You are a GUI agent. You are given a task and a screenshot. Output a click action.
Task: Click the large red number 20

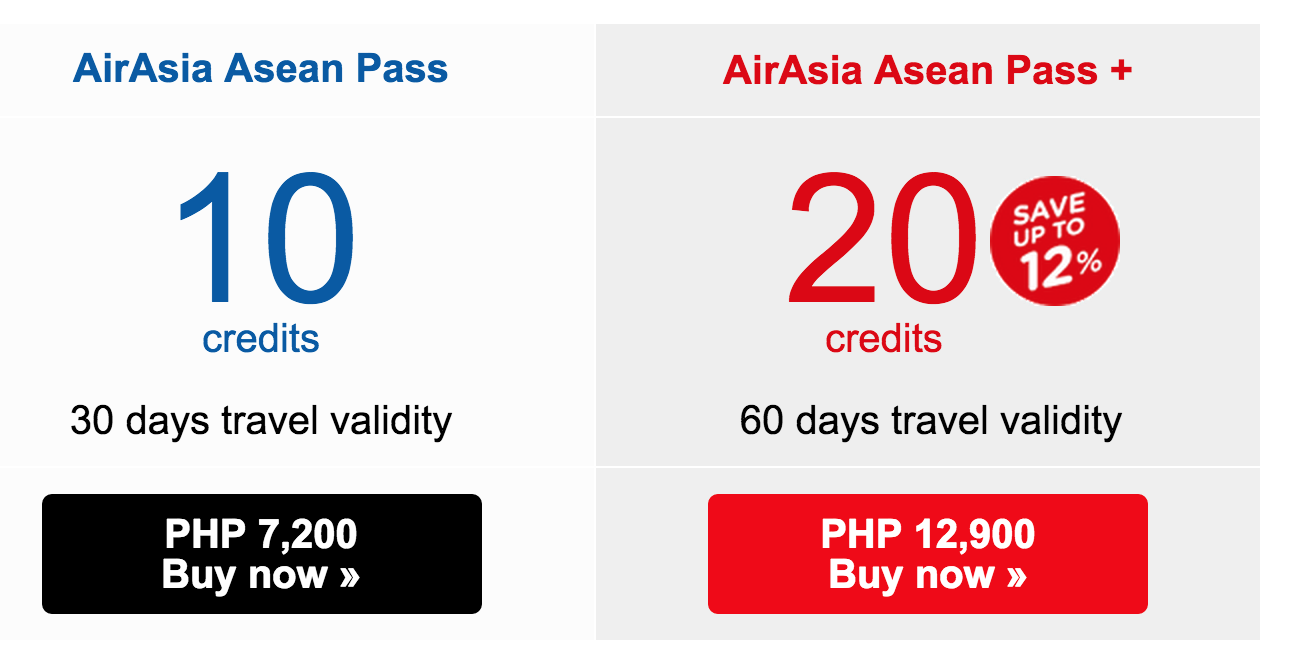click(x=881, y=238)
